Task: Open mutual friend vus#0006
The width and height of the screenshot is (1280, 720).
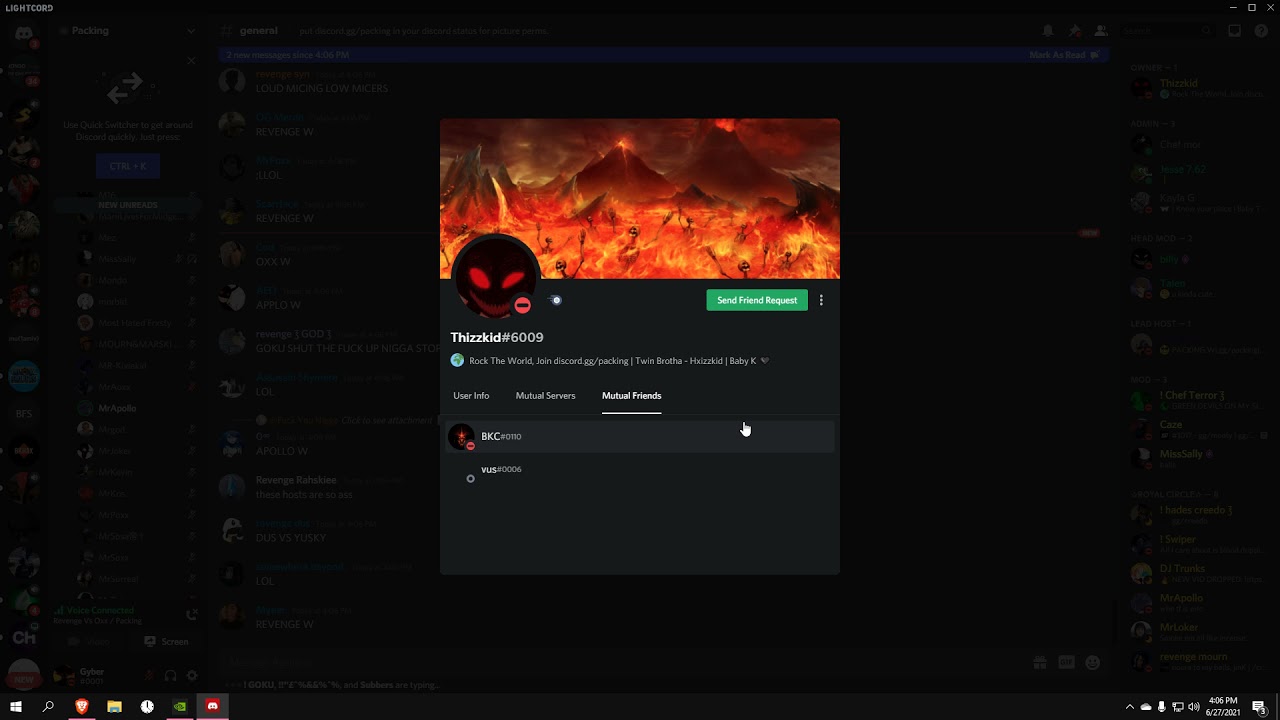Action: coord(640,470)
